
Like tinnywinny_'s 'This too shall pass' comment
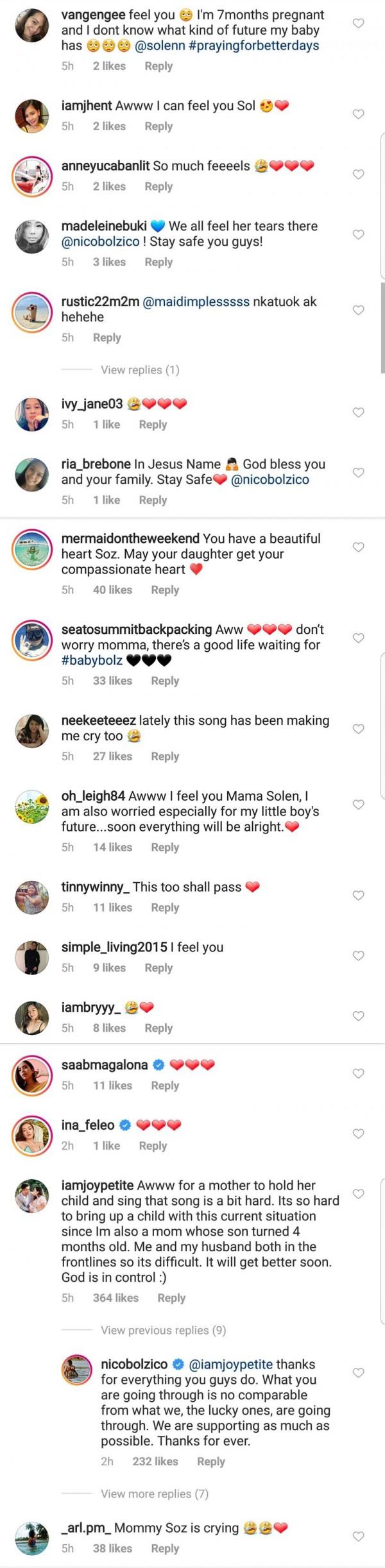click(359, 896)
